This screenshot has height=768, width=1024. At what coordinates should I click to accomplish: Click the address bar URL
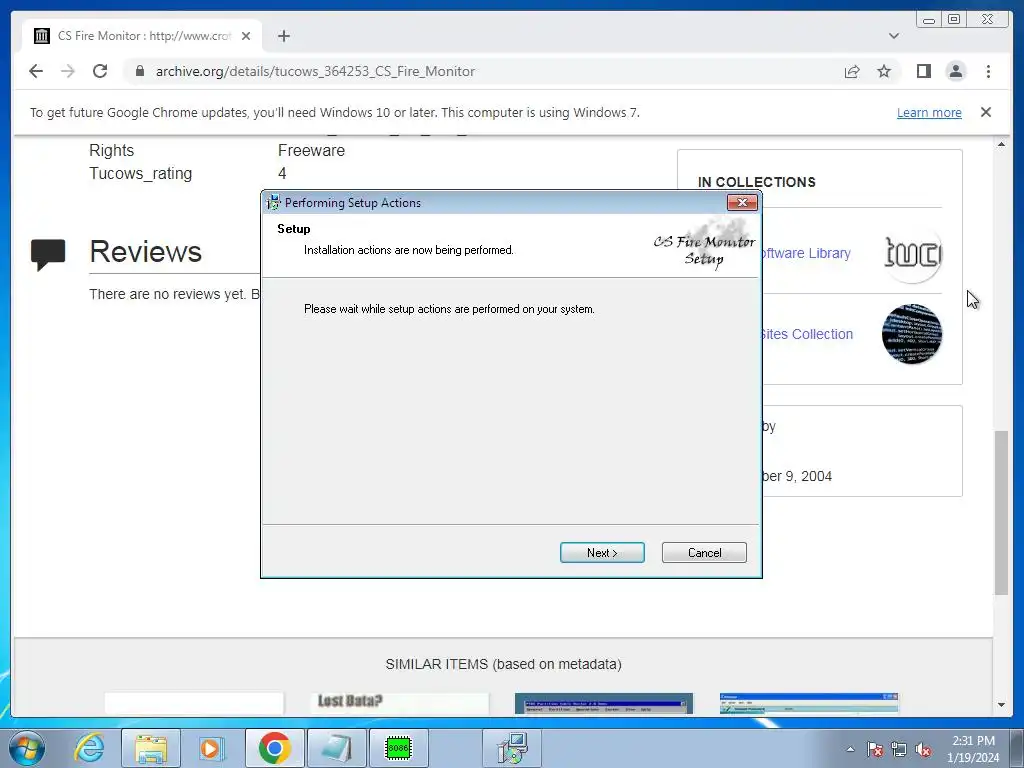pyautogui.click(x=315, y=71)
